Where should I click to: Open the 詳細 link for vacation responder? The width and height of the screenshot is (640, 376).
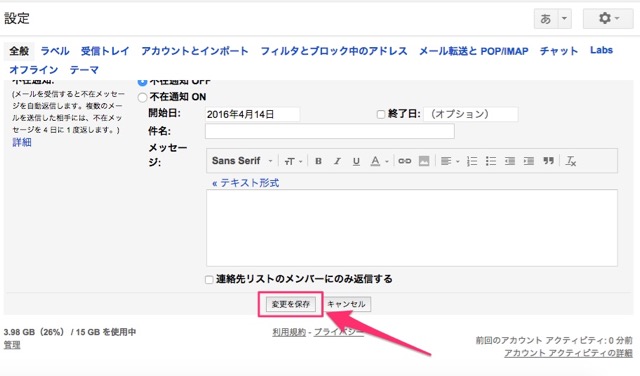click(x=22, y=142)
